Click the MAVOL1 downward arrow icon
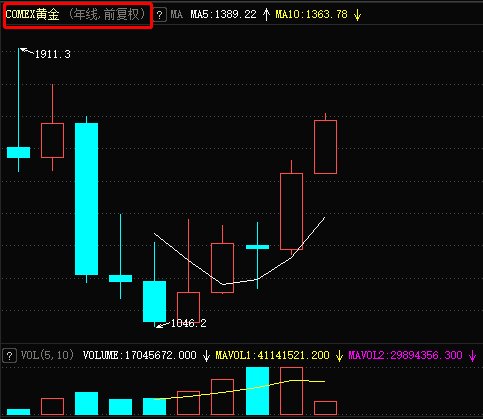The height and width of the screenshot is (419, 483). point(339,356)
